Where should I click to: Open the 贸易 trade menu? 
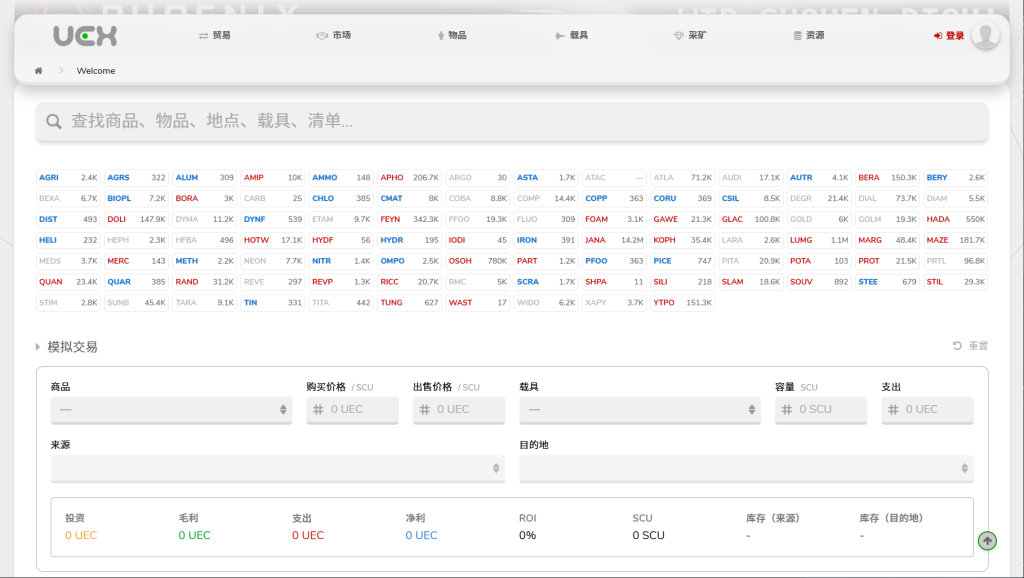214,35
